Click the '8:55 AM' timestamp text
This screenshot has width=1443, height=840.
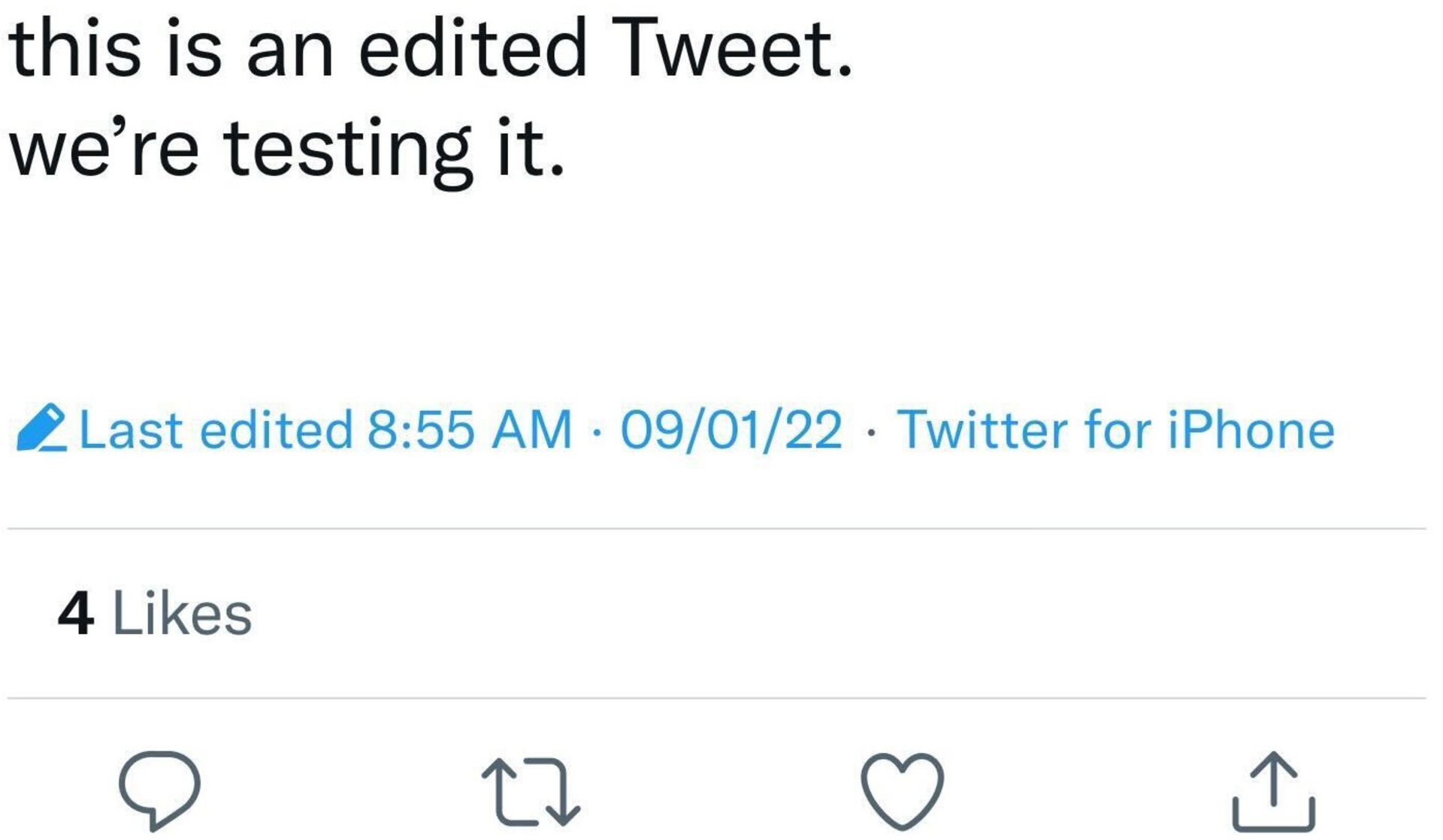point(469,431)
